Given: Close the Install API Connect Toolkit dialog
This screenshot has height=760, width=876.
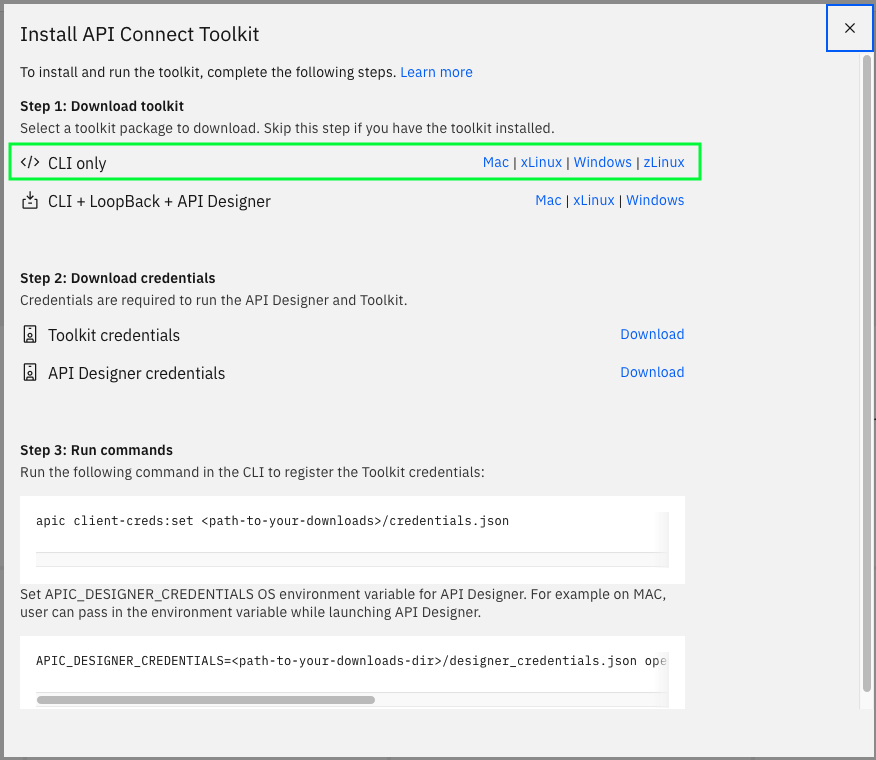Looking at the screenshot, I should tap(849, 28).
